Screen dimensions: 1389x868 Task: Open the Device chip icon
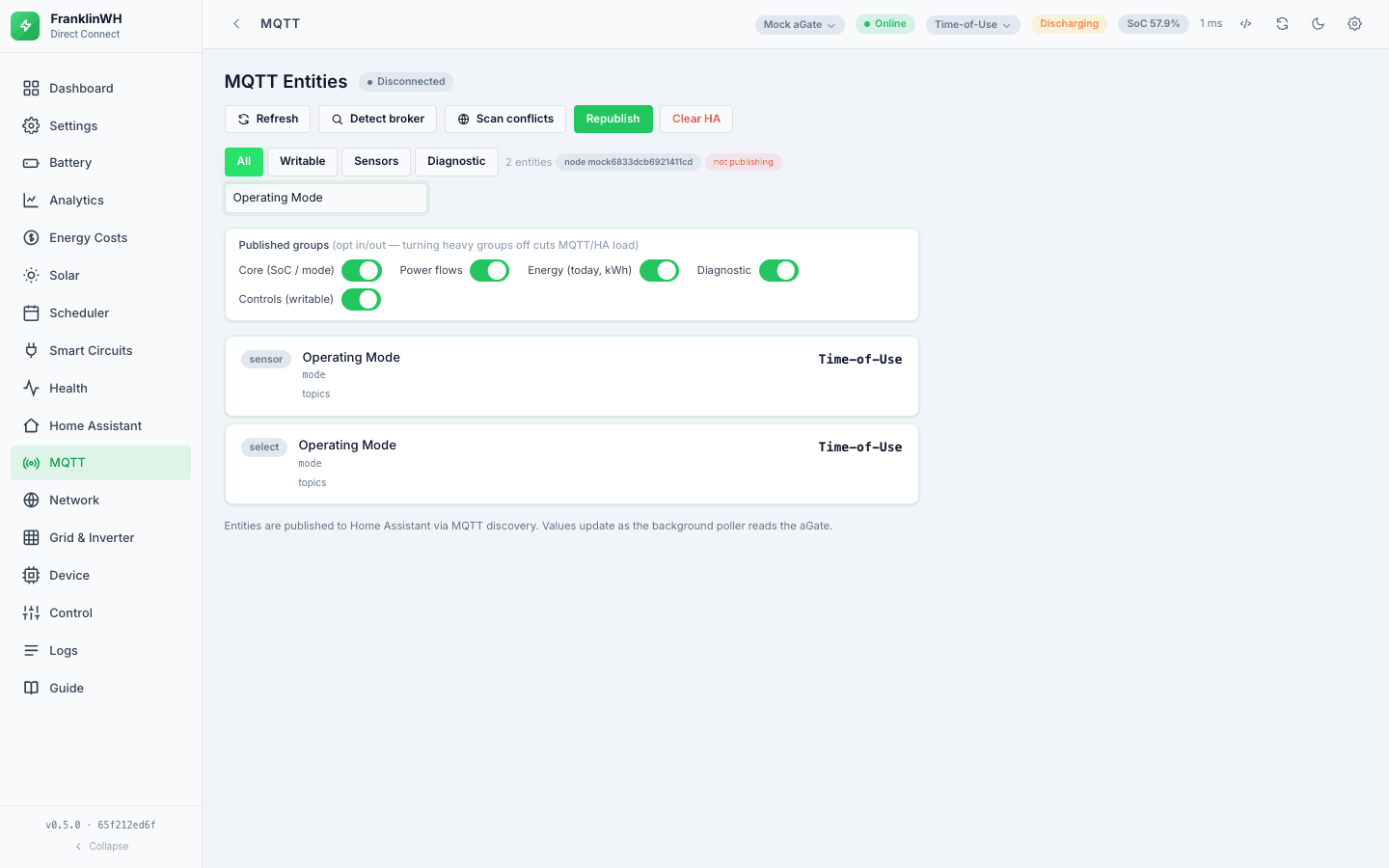31,576
